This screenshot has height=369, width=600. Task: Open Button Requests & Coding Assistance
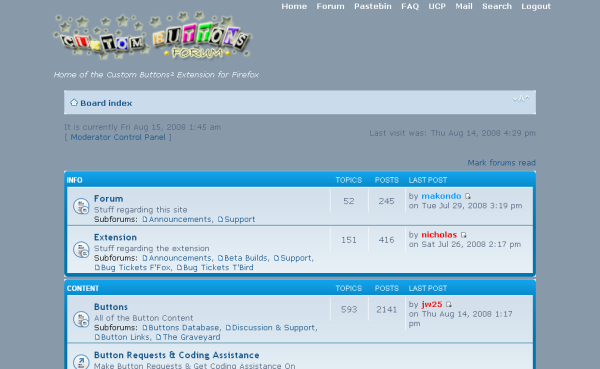177,355
